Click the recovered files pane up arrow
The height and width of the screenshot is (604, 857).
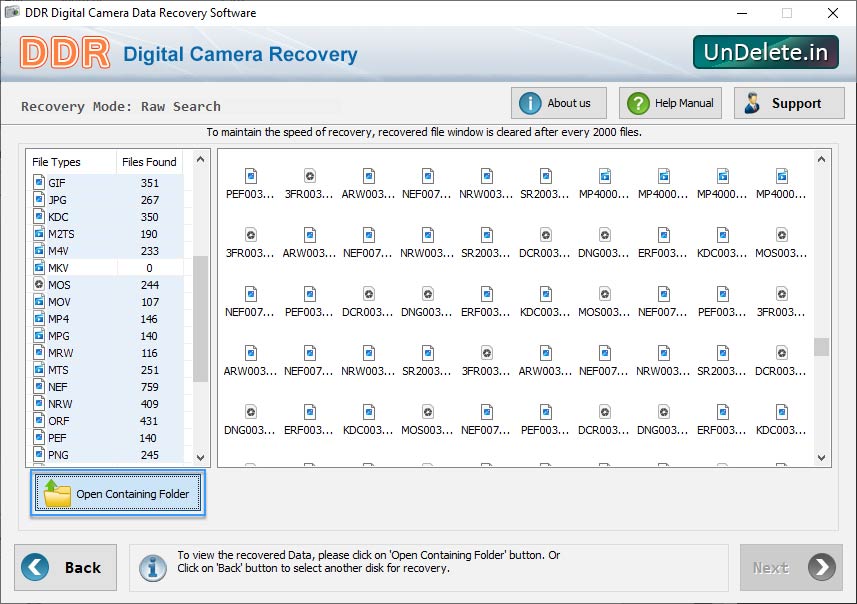pyautogui.click(x=821, y=160)
